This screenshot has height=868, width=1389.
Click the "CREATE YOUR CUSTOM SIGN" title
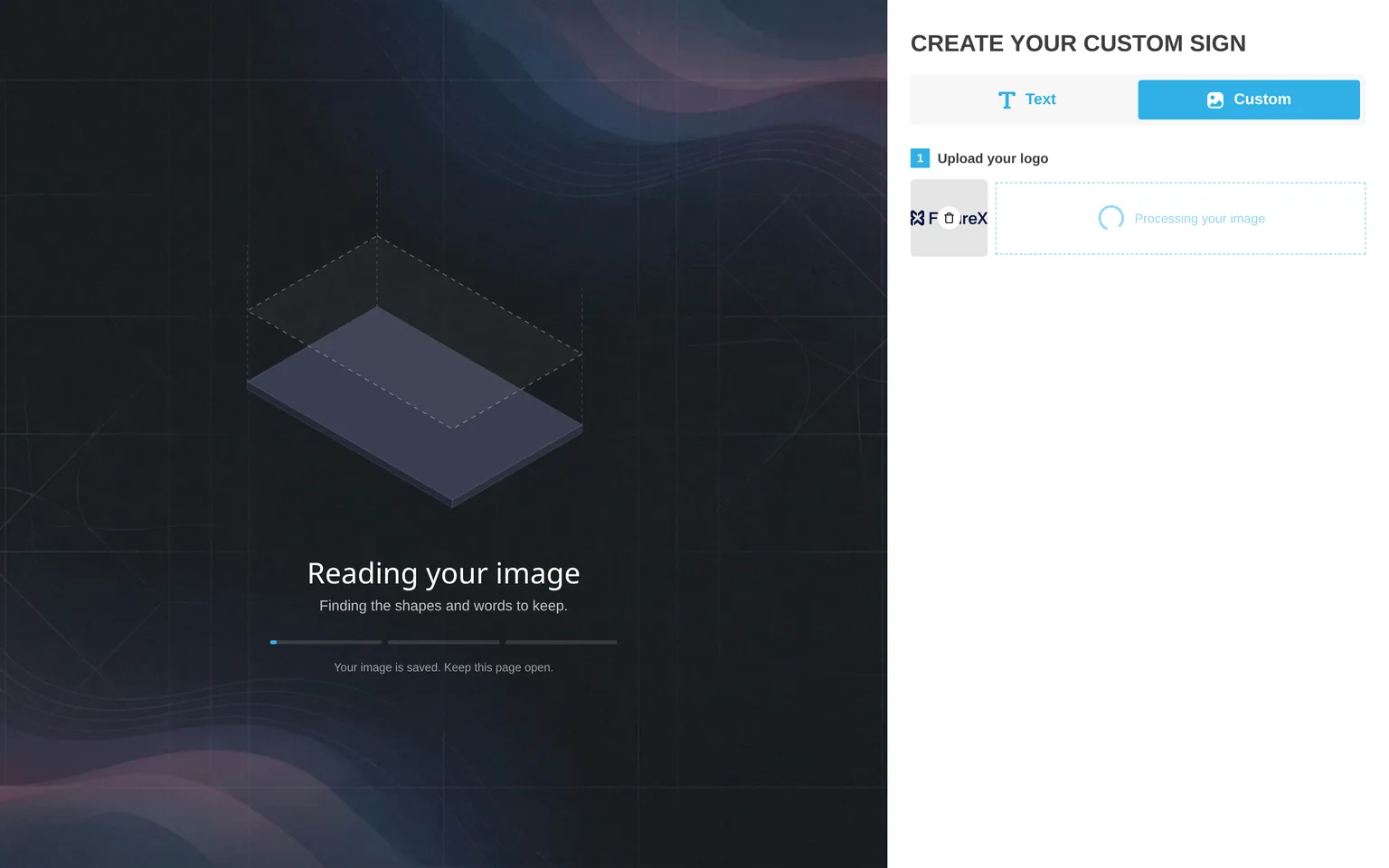pos(1078,43)
